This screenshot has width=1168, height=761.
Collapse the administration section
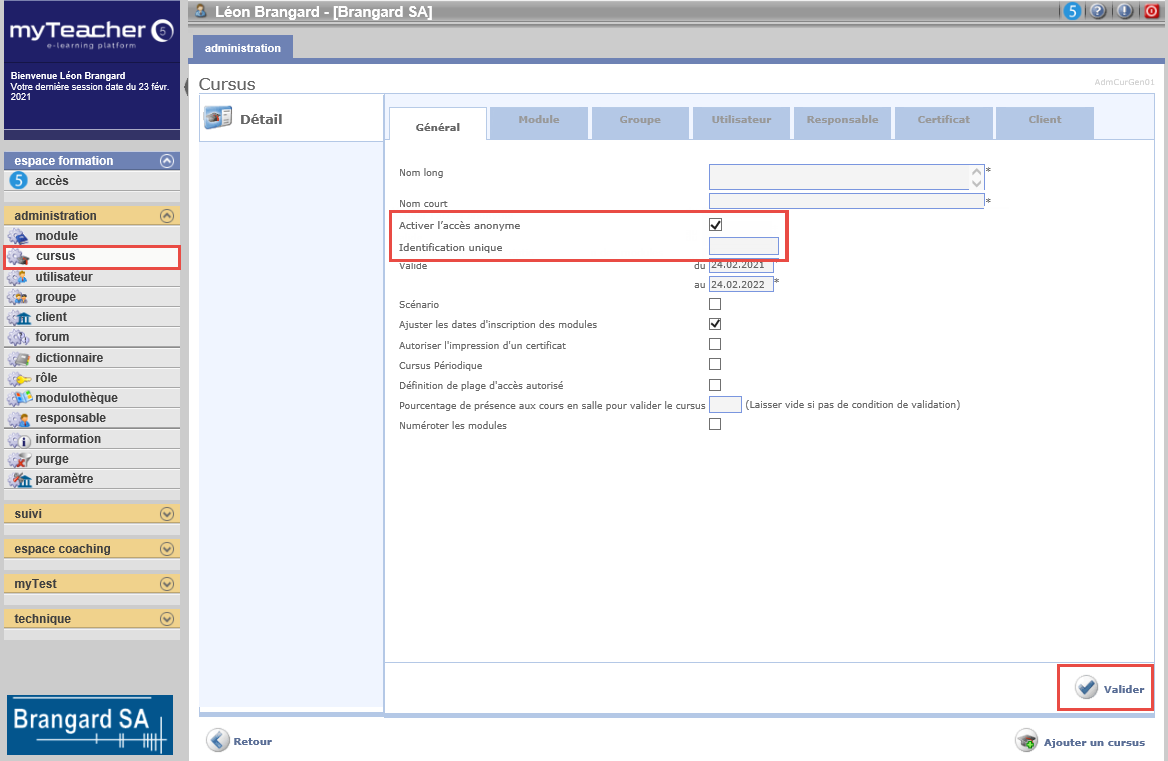[x=167, y=216]
